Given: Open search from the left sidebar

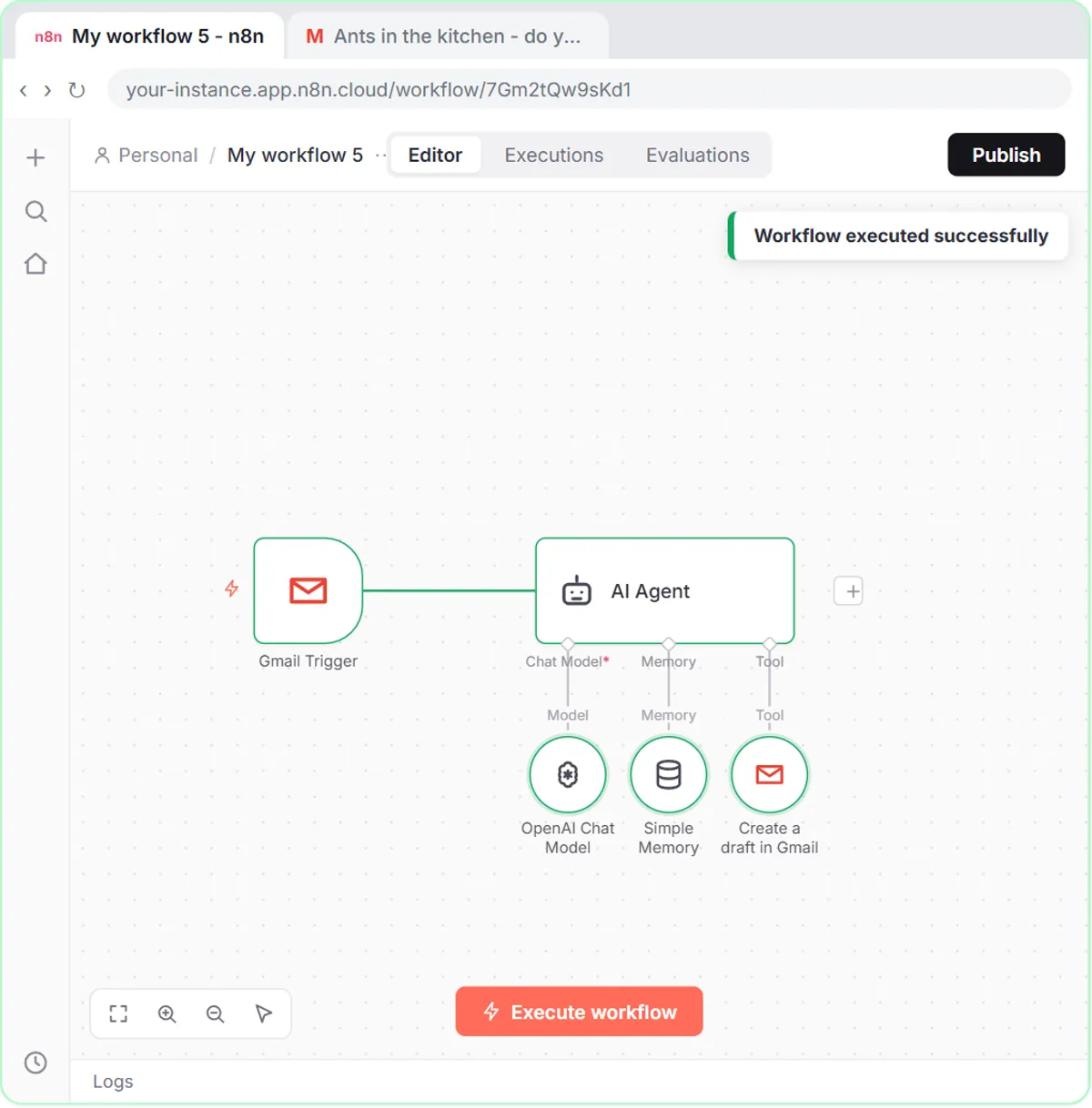Looking at the screenshot, I should click(35, 212).
